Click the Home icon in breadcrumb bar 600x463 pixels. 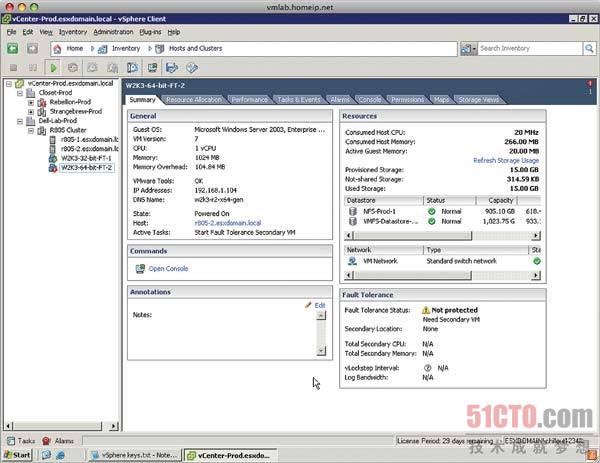click(57, 49)
